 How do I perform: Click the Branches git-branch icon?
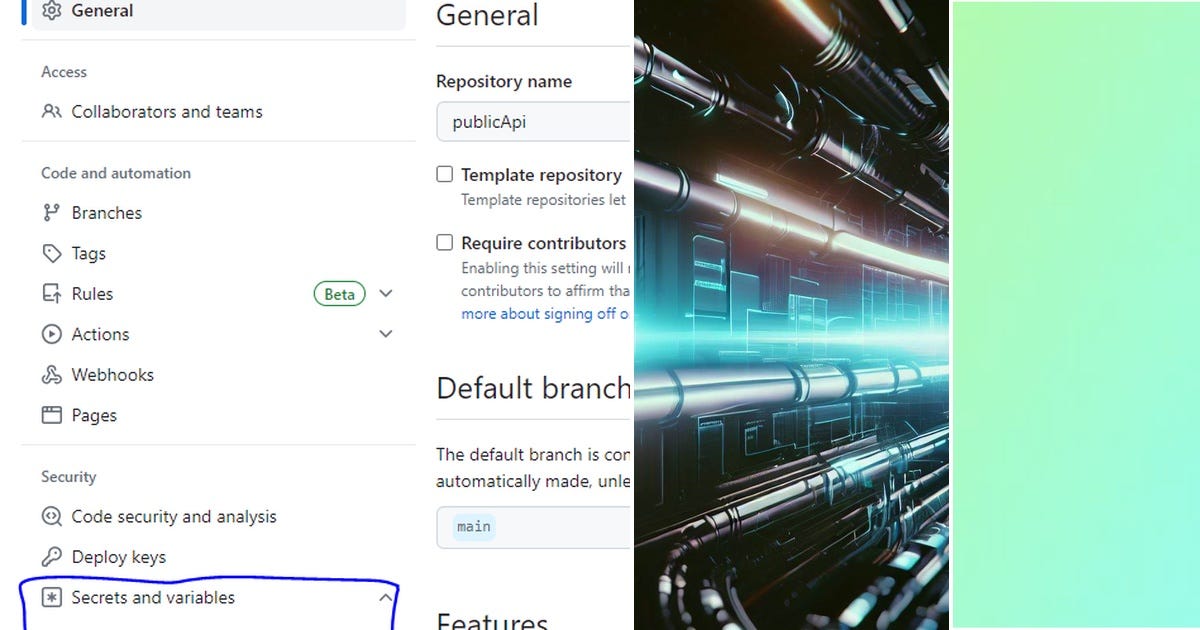pyautogui.click(x=52, y=213)
